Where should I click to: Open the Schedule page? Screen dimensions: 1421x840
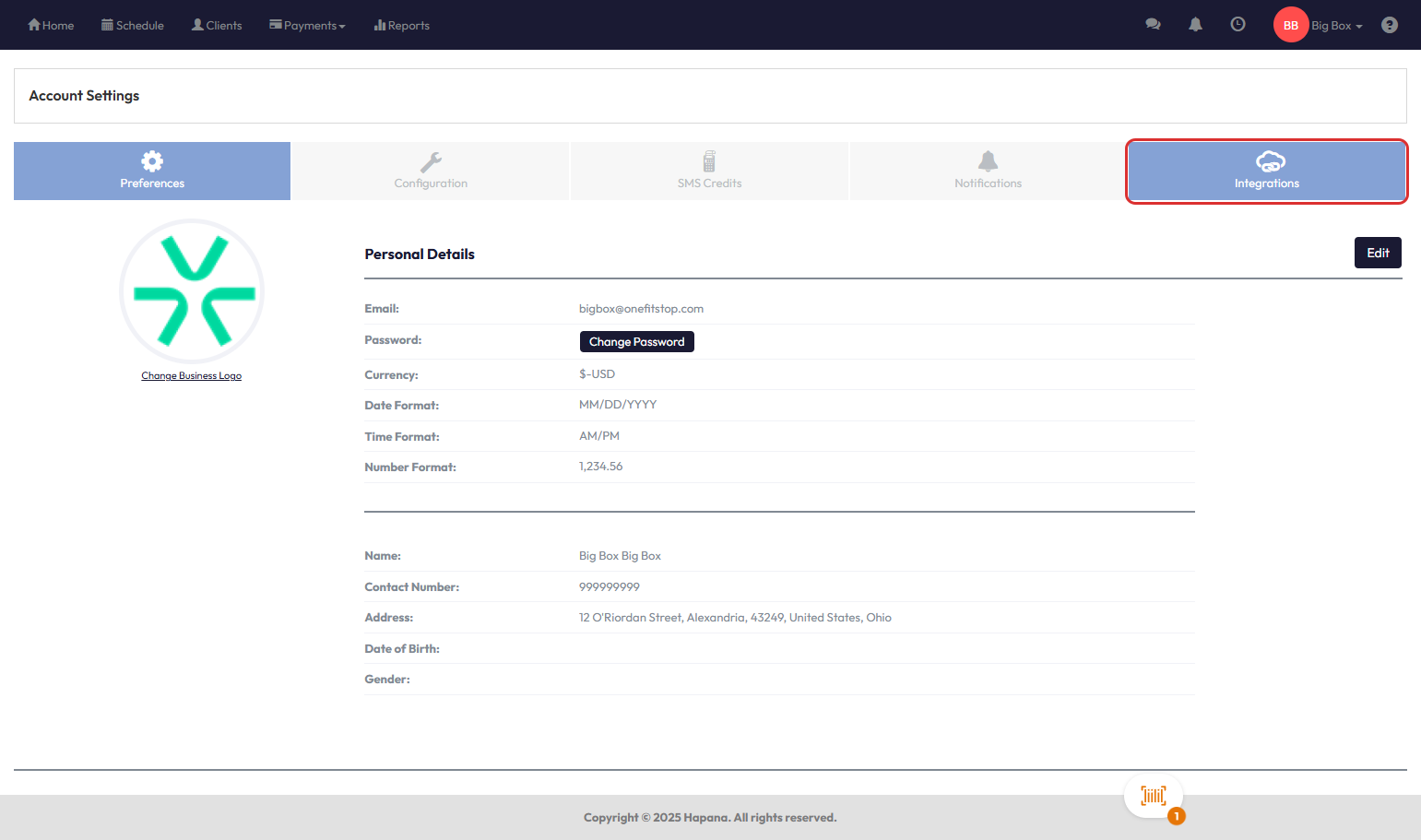coord(133,25)
